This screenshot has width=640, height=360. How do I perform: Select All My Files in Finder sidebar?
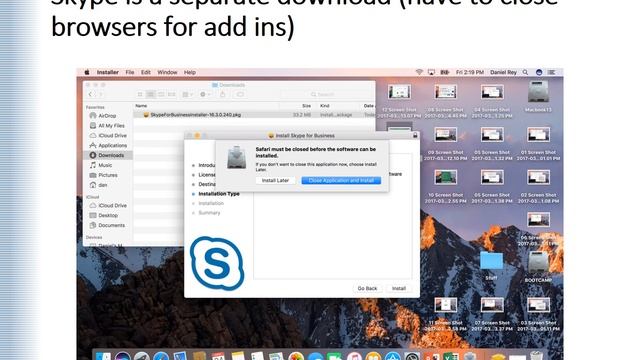point(111,126)
